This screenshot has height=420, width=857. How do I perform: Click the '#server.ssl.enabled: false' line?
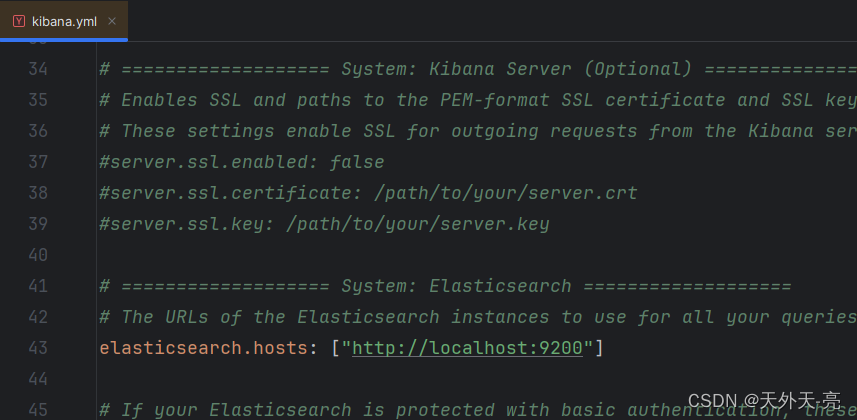tap(242, 162)
